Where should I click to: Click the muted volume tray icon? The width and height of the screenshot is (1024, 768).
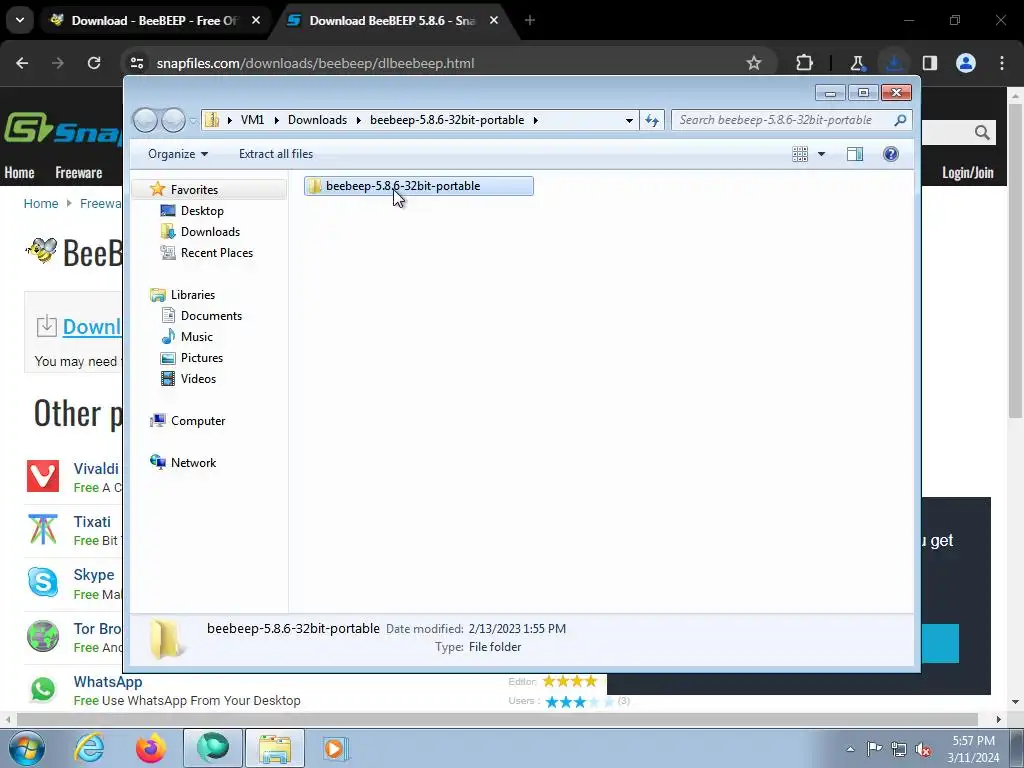point(923,750)
